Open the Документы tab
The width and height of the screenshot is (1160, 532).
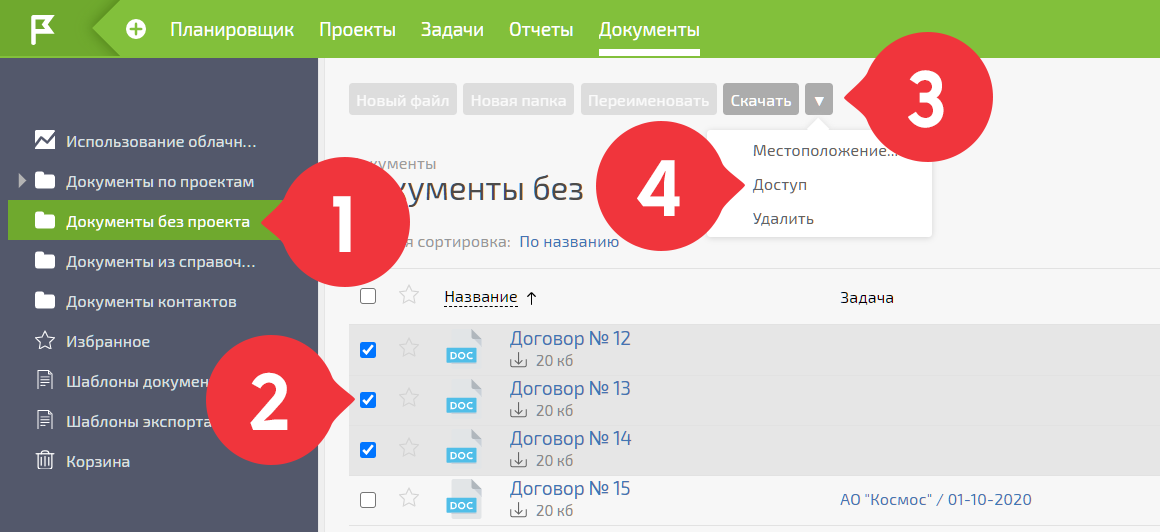649,30
